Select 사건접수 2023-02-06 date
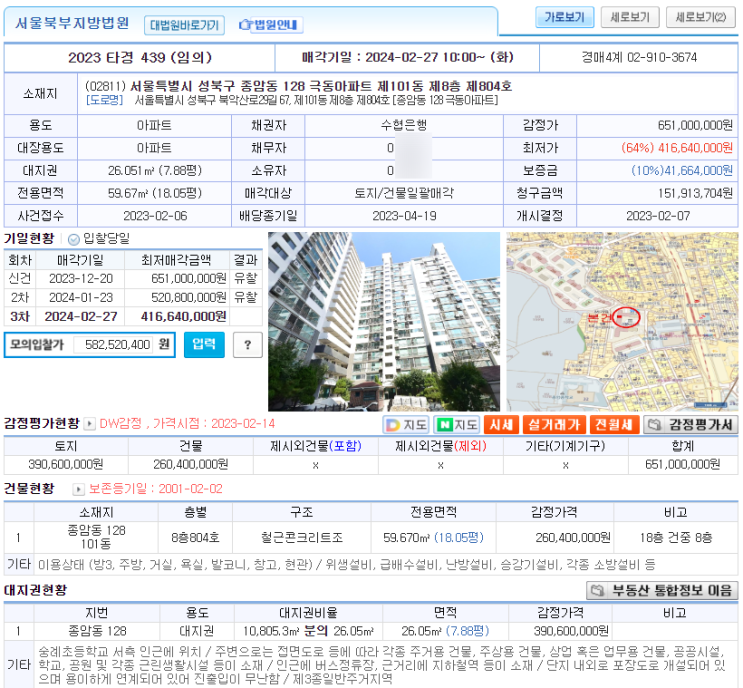The width and height of the screenshot is (743, 688). pos(155,216)
